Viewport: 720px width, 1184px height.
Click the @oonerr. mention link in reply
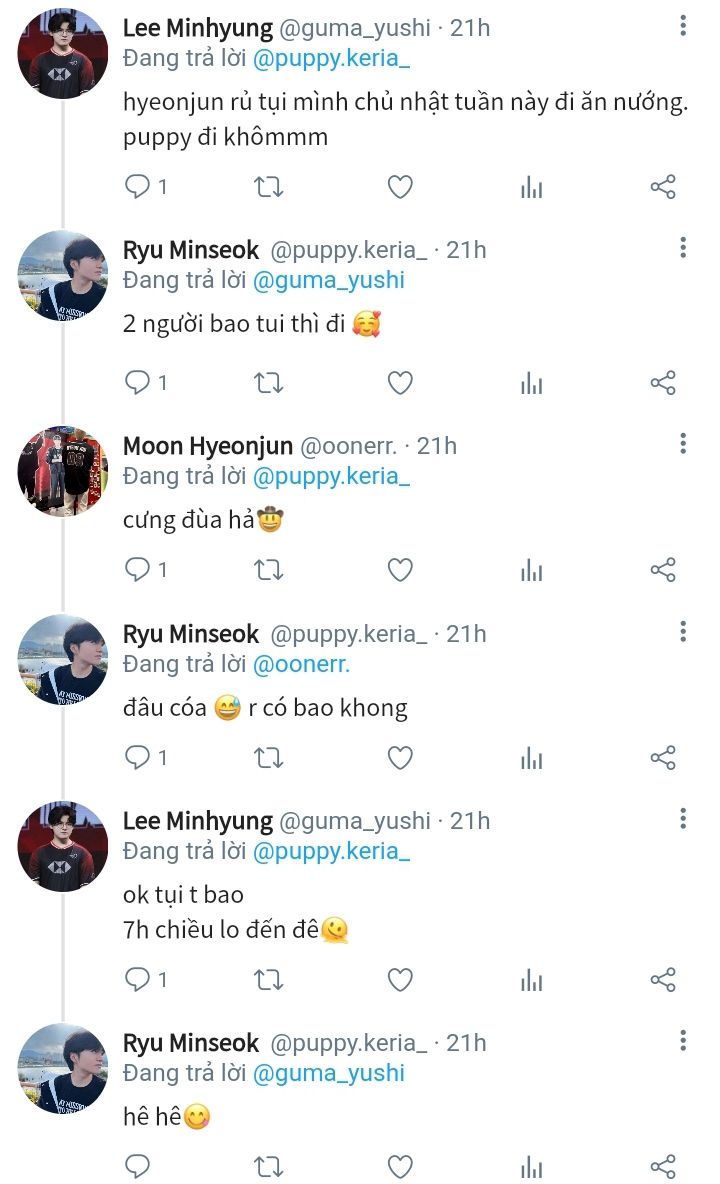click(x=301, y=664)
